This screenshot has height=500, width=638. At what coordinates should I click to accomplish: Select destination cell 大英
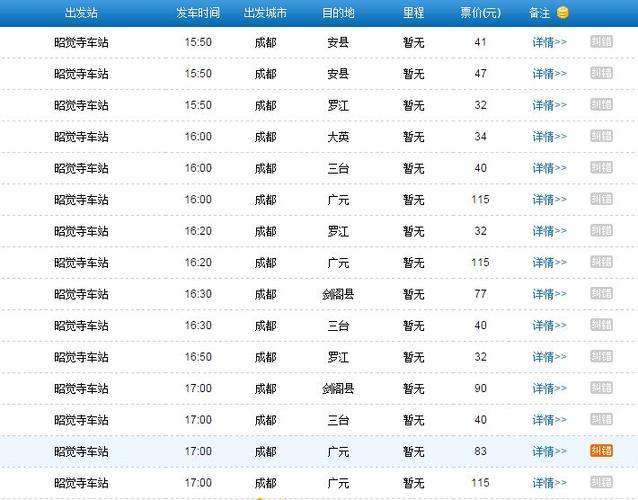point(338,137)
